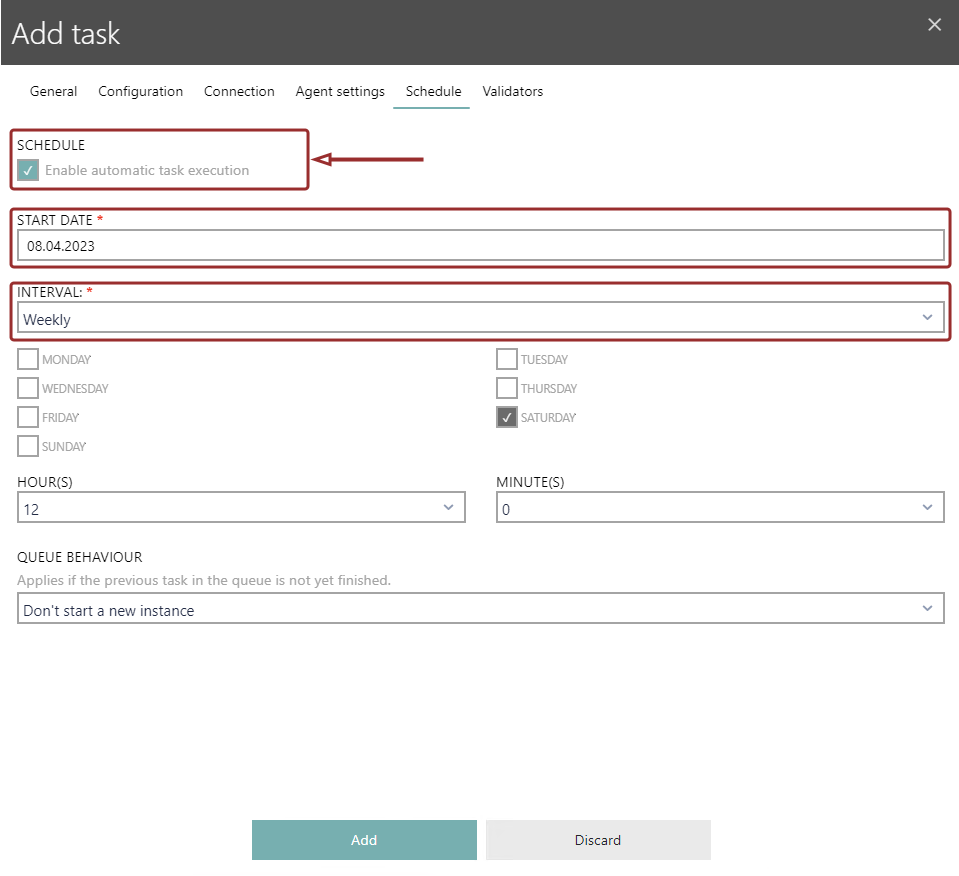Screen dimensions: 959x876
Task: Open the Configuration tab
Action: [x=140, y=91]
